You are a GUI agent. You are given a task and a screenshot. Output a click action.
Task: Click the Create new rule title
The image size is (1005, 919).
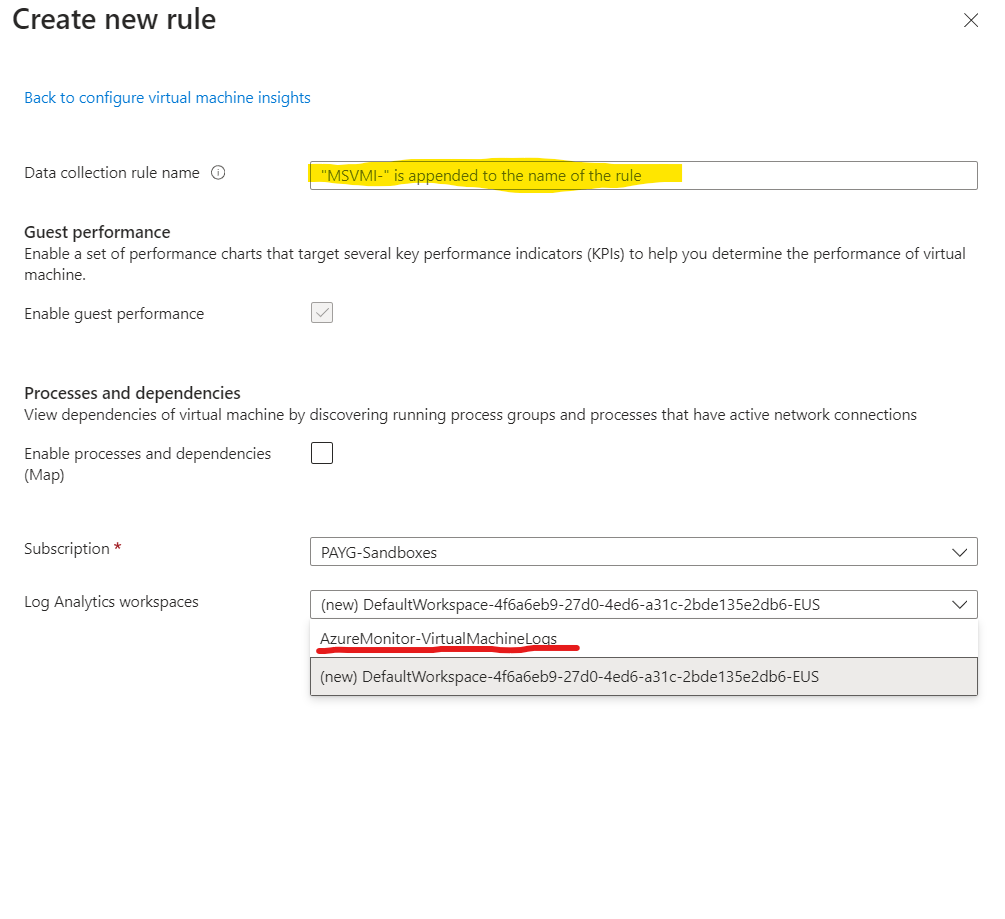pyautogui.click(x=114, y=19)
